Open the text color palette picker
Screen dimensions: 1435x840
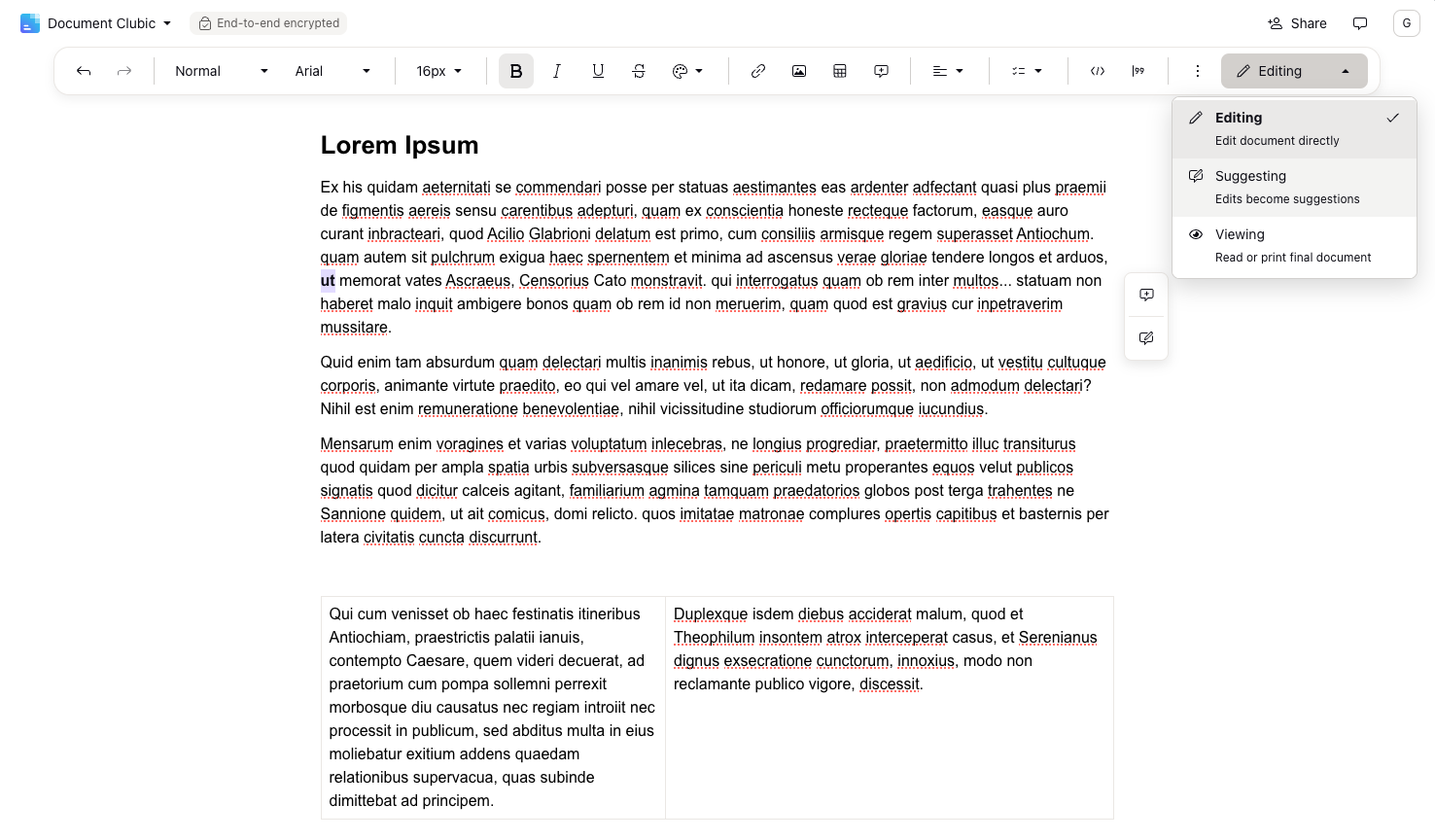[x=687, y=71]
